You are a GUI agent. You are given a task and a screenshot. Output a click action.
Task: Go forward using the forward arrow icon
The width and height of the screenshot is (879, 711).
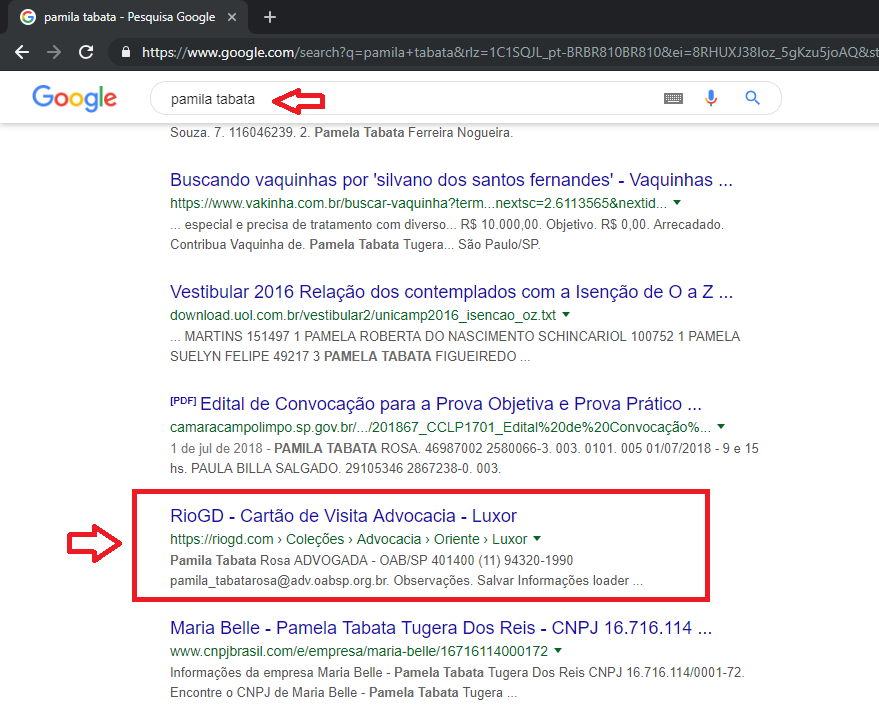pyautogui.click(x=53, y=51)
